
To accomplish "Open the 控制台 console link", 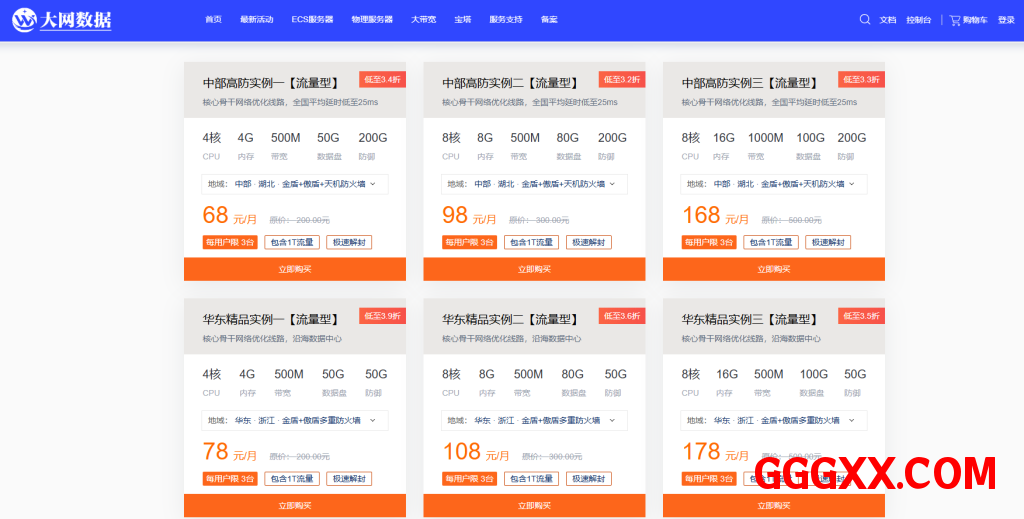I will [918, 20].
